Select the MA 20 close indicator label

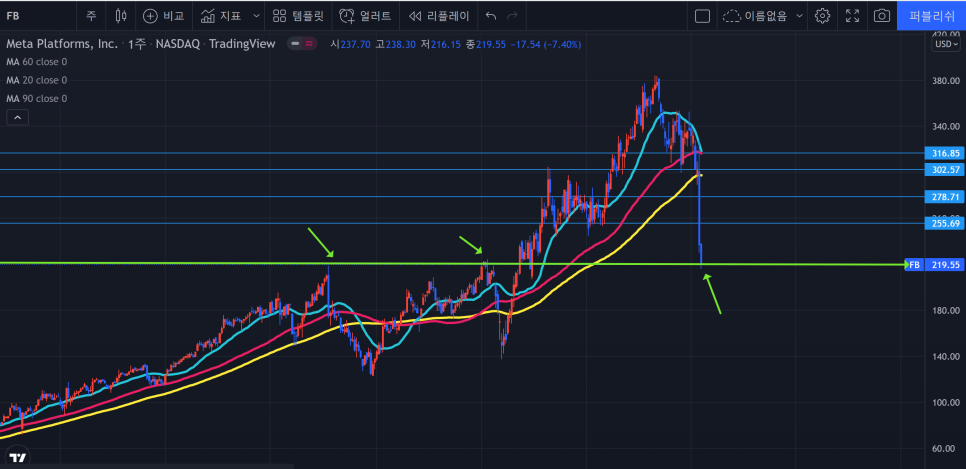point(36,80)
